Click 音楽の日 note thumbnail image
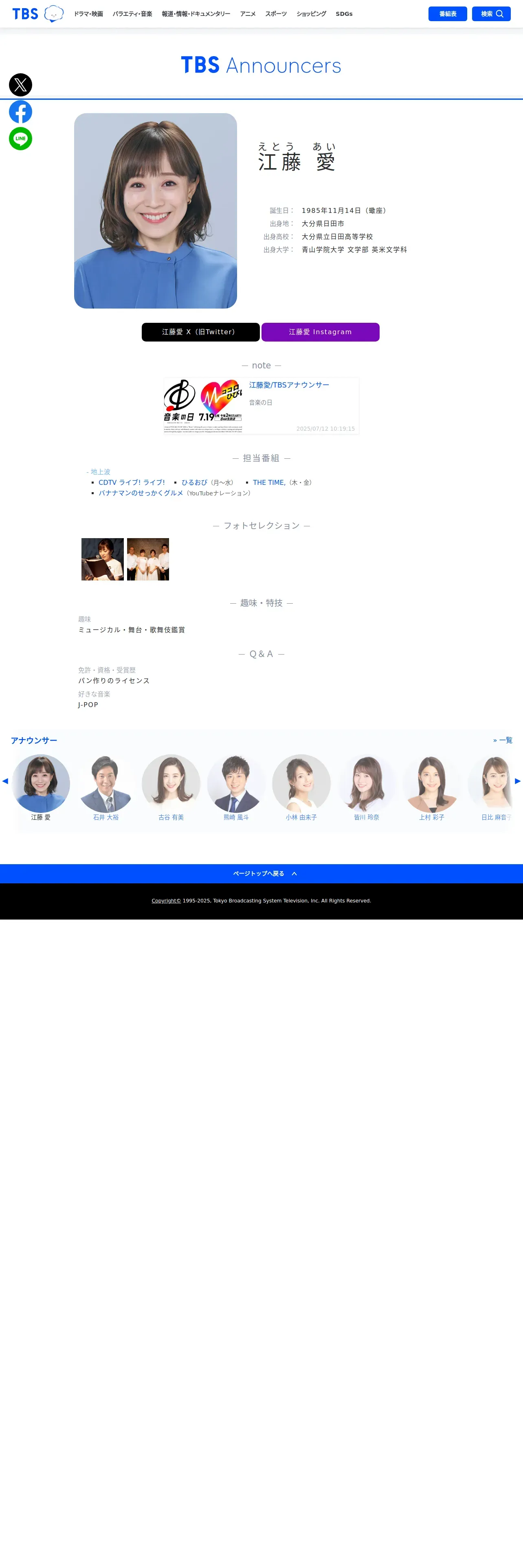Image resolution: width=523 pixels, height=1568 pixels. [x=203, y=406]
